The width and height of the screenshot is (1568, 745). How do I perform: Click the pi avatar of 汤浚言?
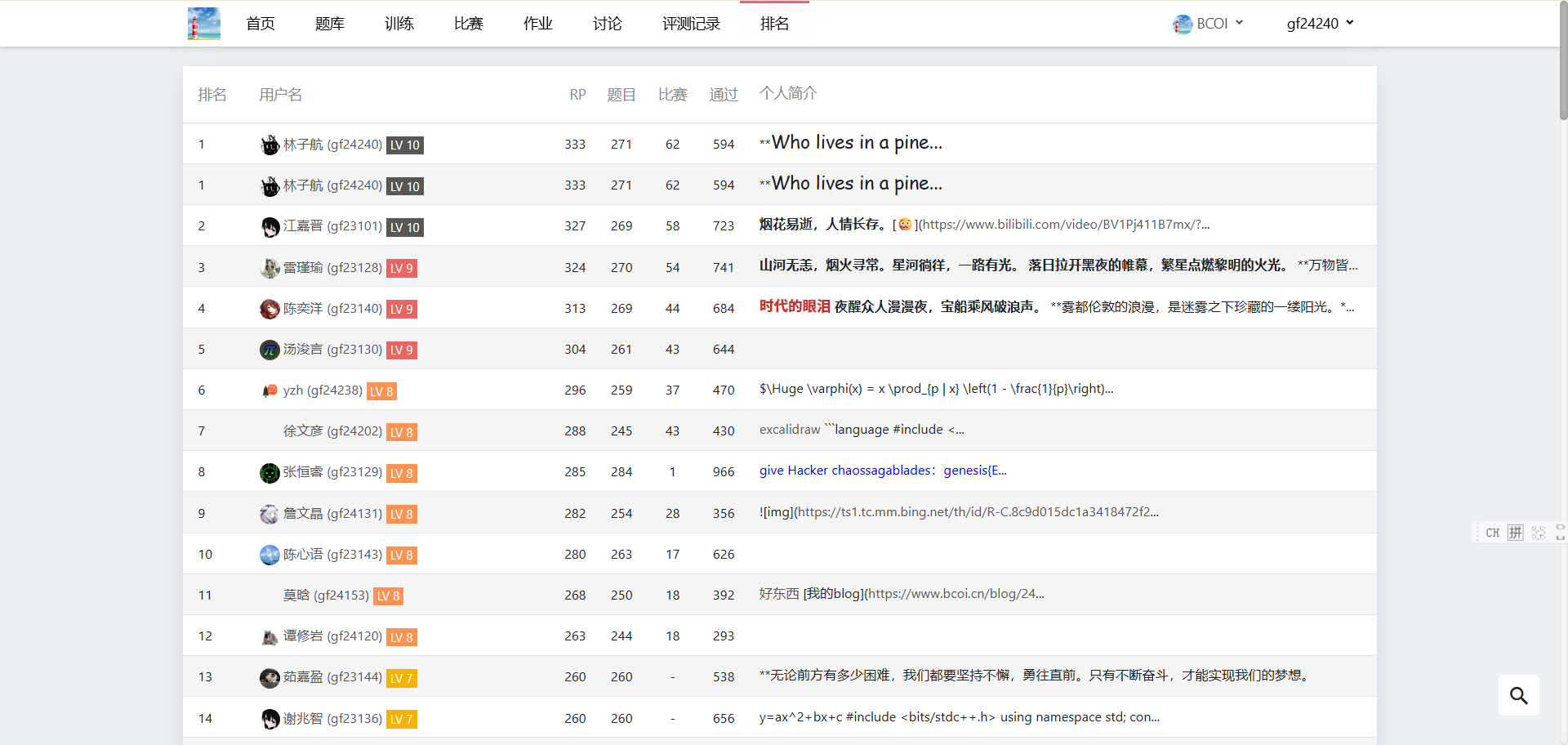click(x=269, y=350)
